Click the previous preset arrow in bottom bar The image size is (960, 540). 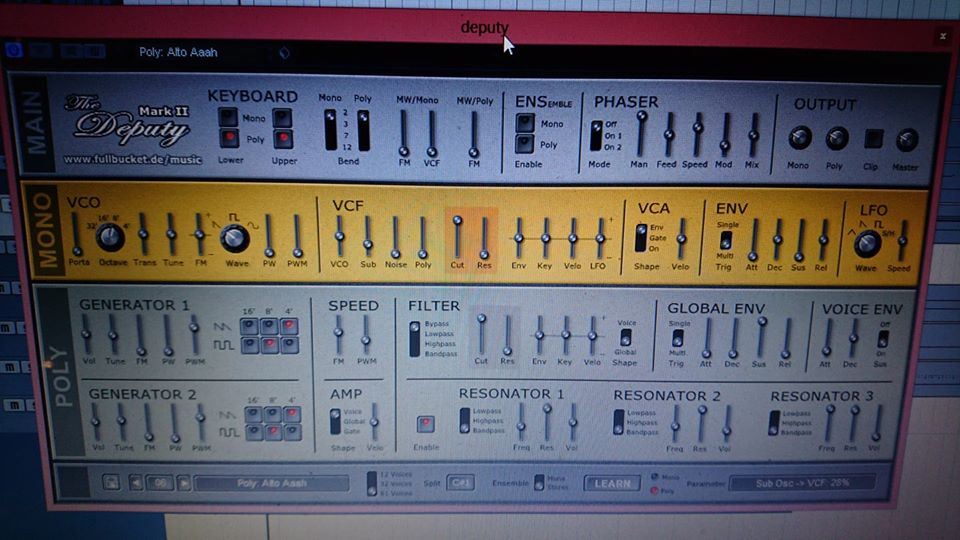[x=136, y=483]
